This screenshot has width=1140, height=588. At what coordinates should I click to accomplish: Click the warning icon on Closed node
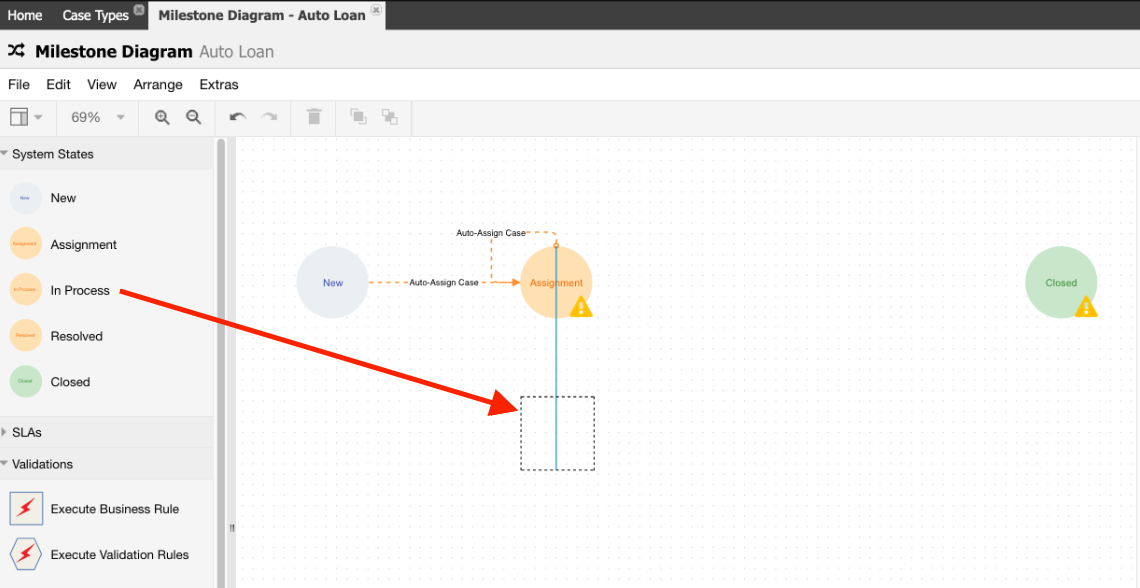coord(1086,307)
